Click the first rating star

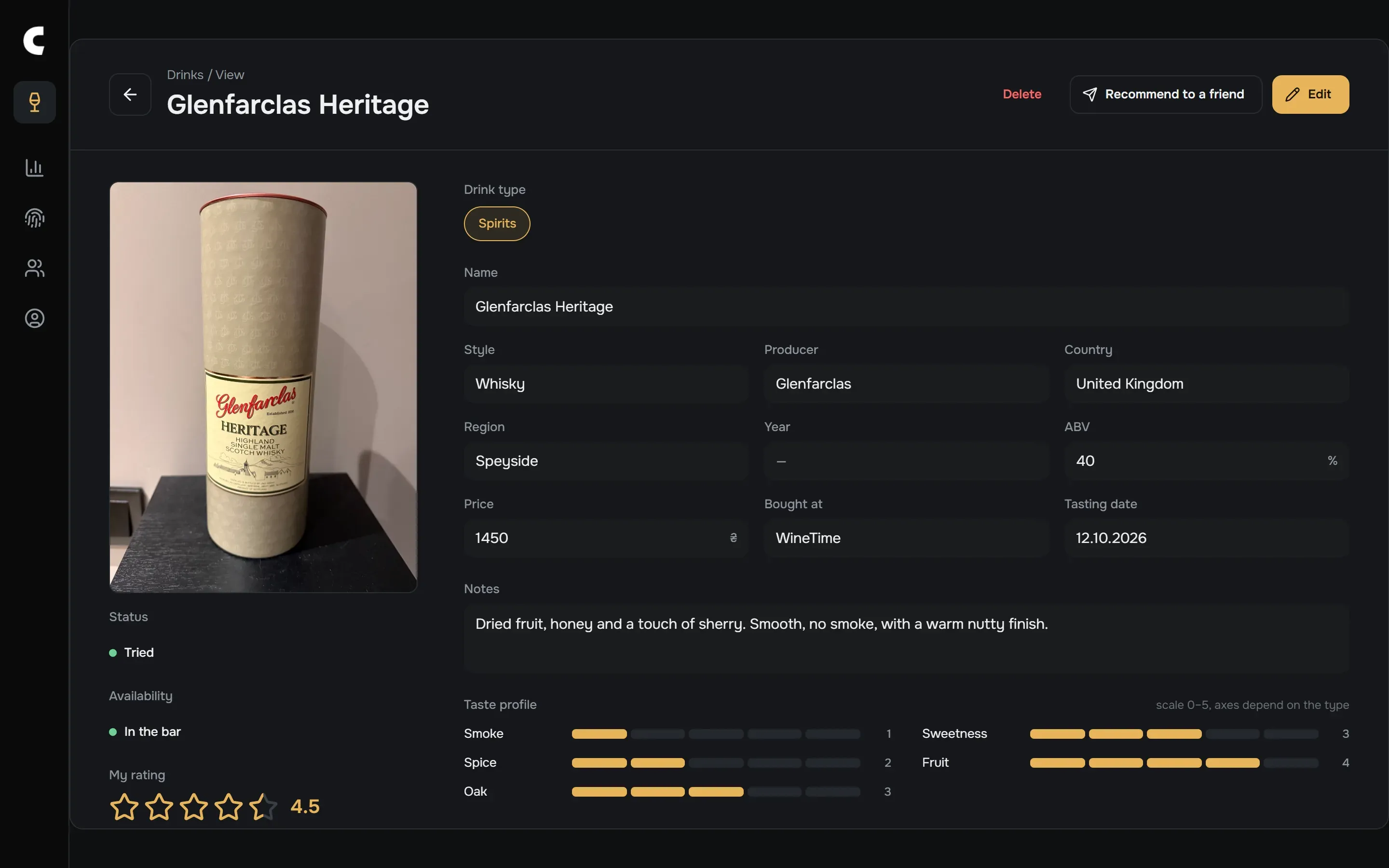coord(124,807)
